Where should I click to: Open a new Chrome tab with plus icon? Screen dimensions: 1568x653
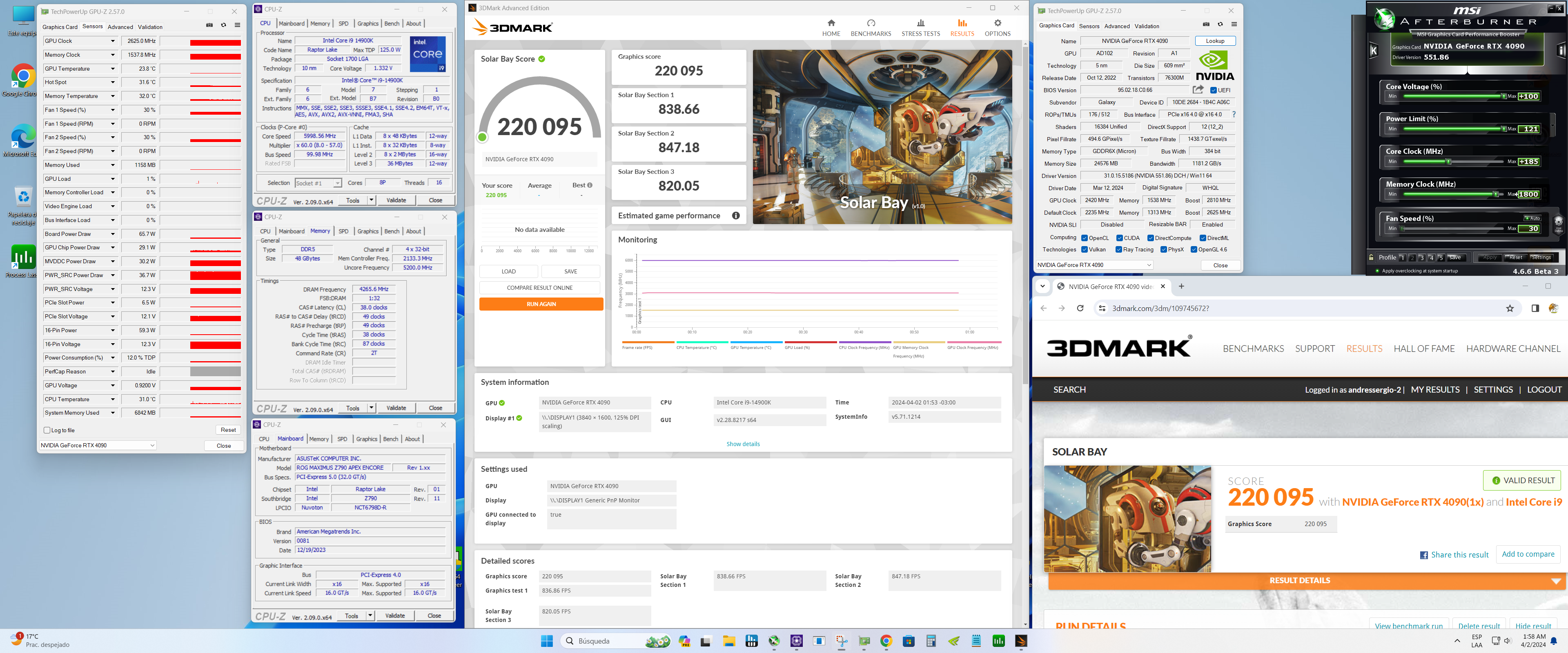1181,286
